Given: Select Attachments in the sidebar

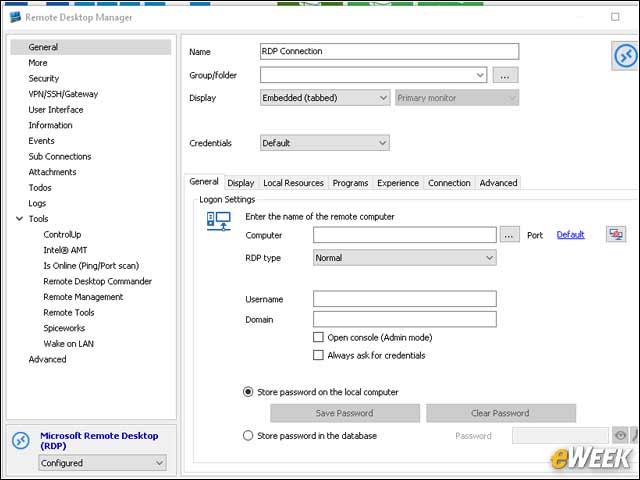Looking at the screenshot, I should coord(52,172).
